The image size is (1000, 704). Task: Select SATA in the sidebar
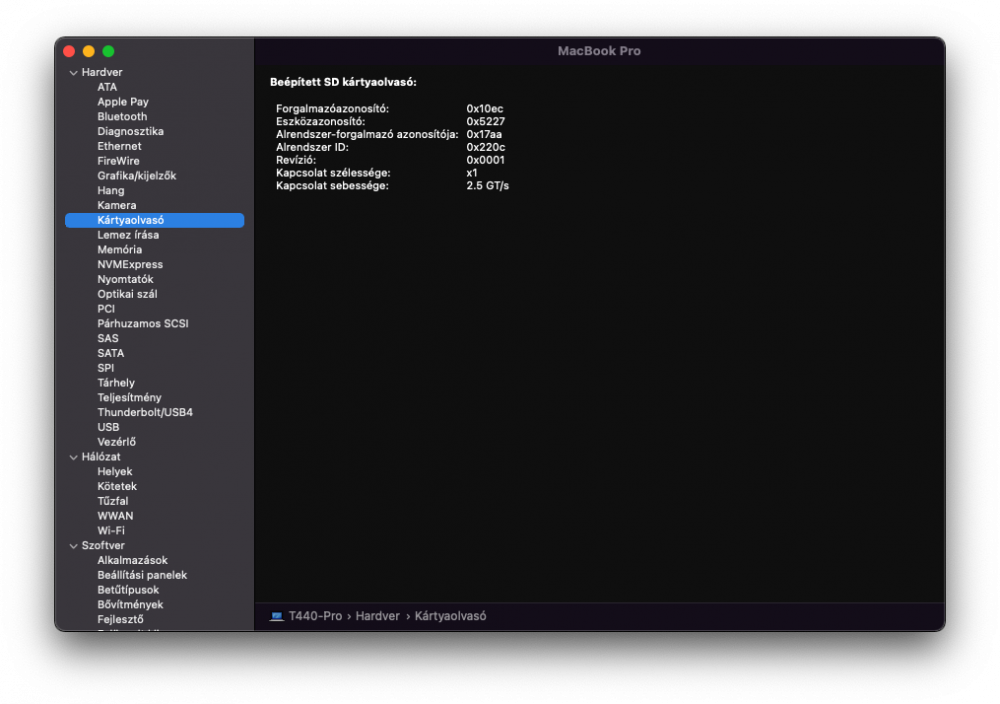click(110, 353)
